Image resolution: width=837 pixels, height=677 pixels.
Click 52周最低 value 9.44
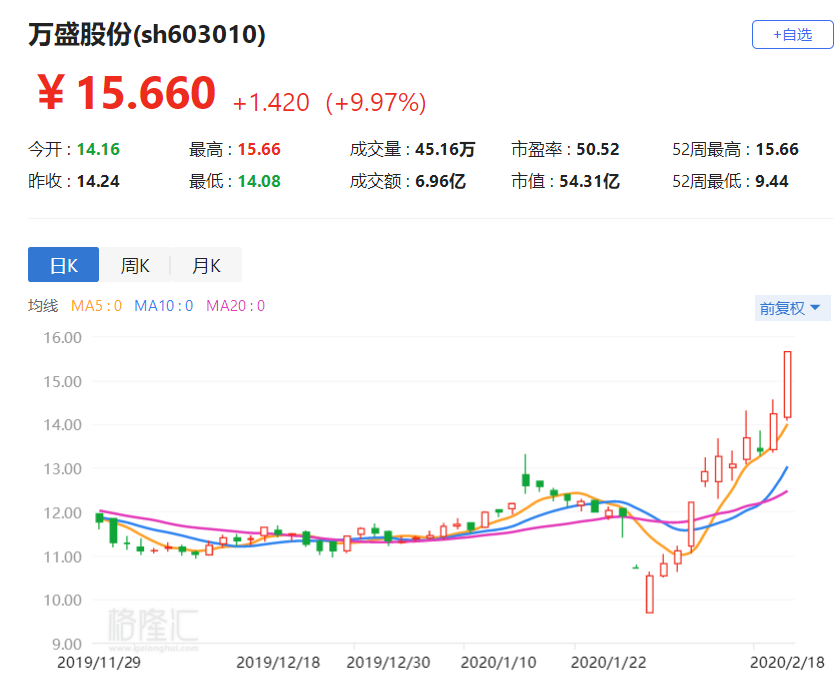click(x=771, y=181)
